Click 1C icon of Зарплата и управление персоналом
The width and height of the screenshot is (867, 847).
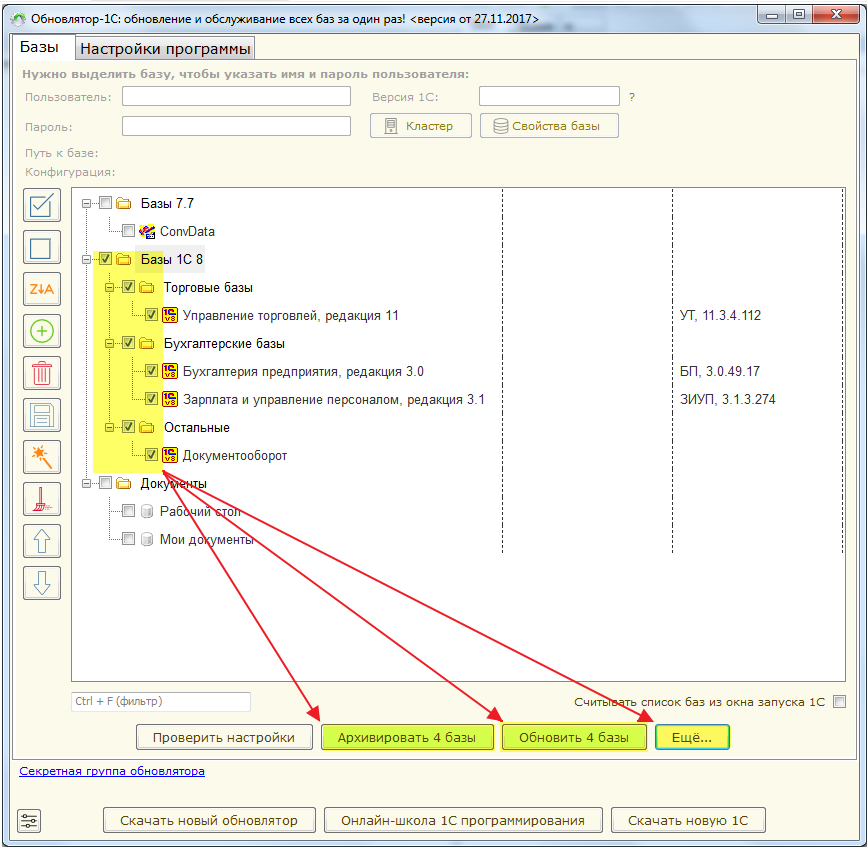[170, 399]
